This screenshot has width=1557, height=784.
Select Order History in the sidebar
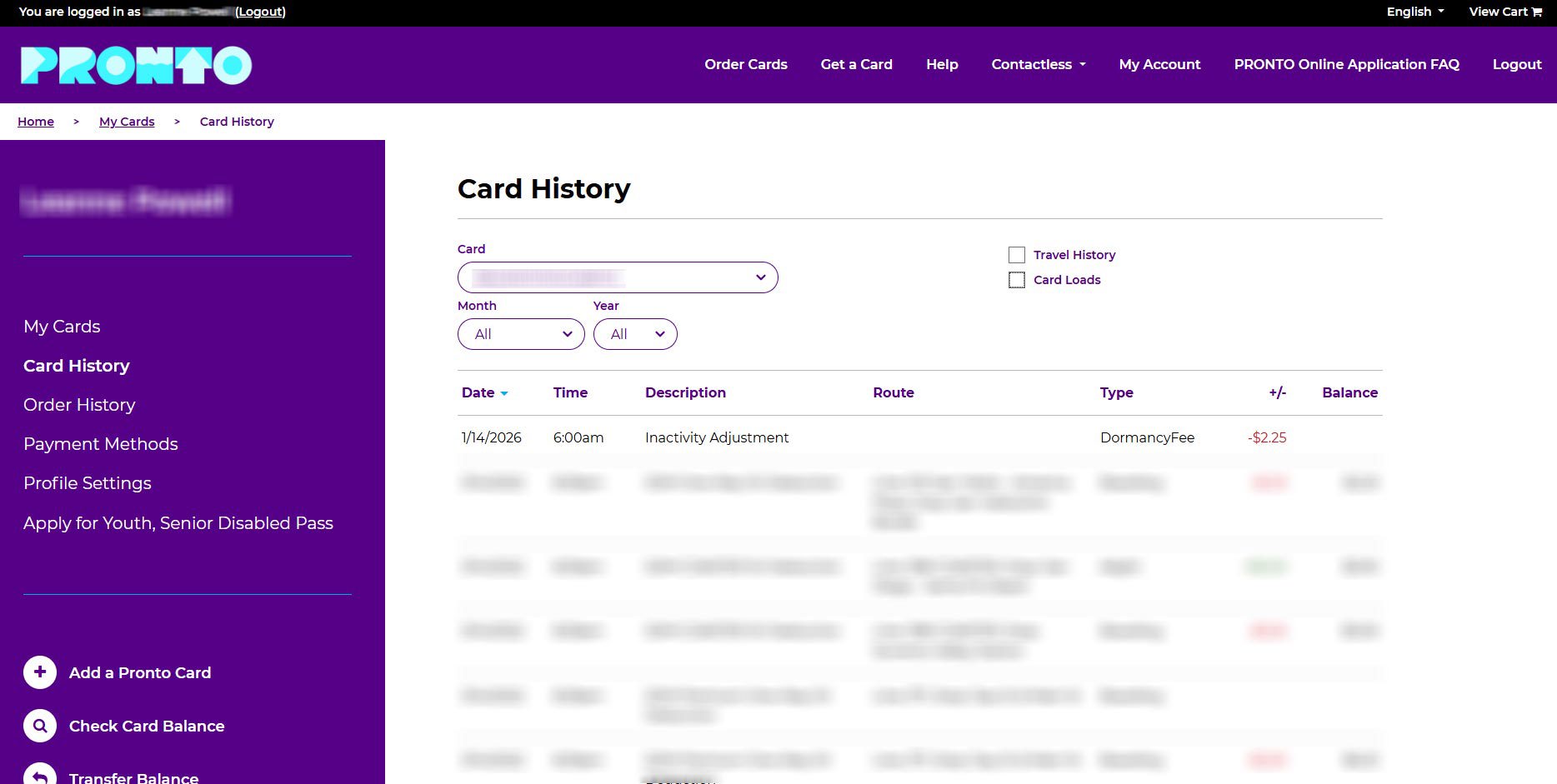pyautogui.click(x=79, y=404)
